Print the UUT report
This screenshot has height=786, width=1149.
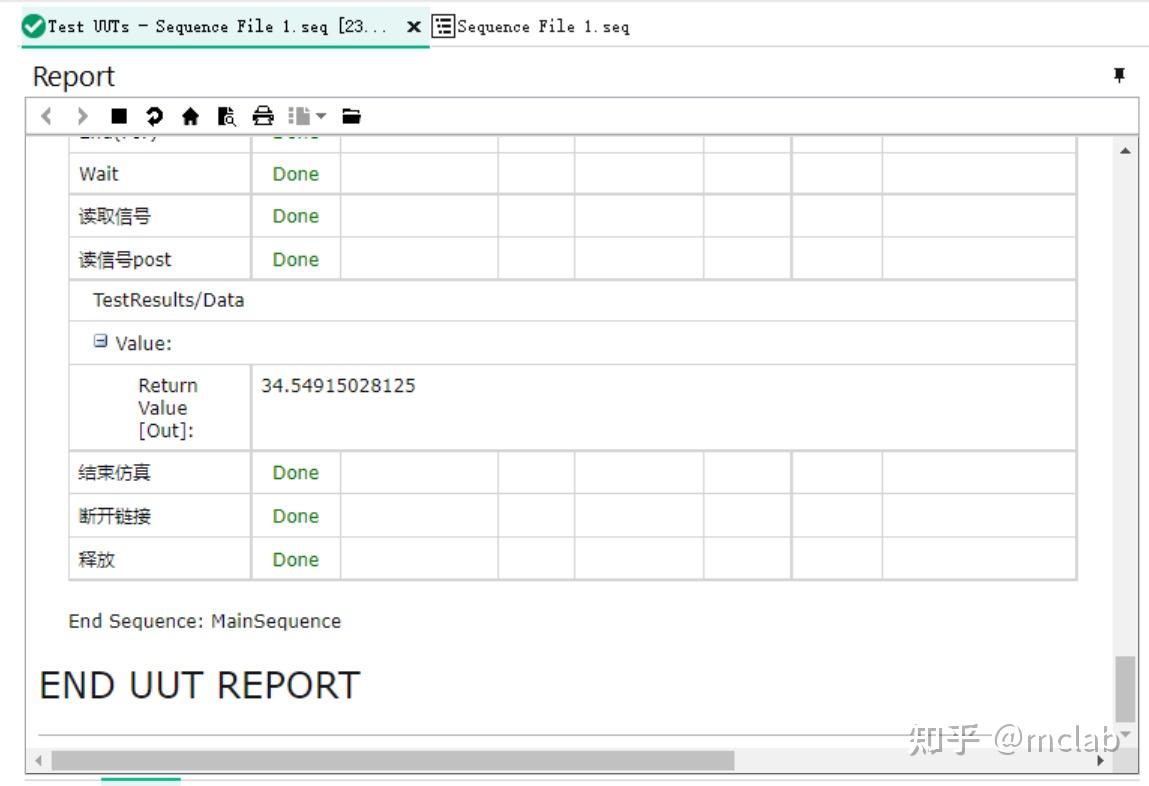[262, 115]
